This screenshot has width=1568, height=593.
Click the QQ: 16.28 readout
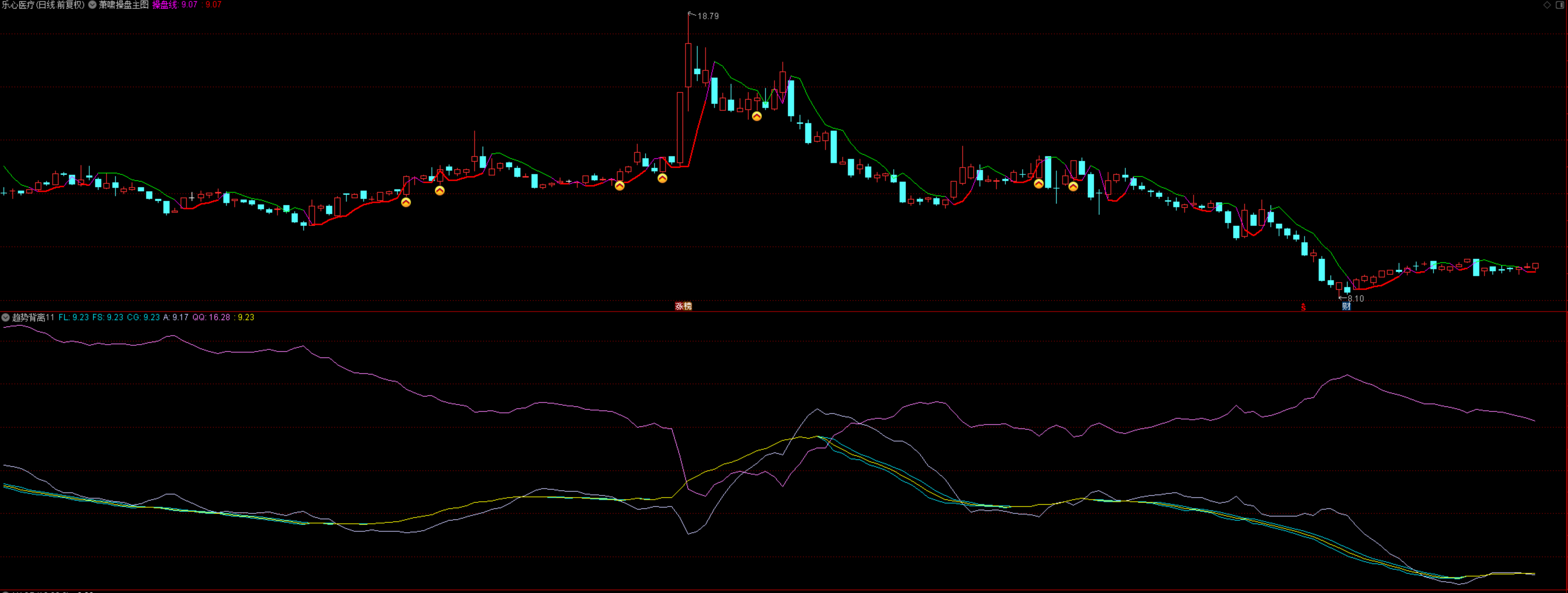coord(211,317)
